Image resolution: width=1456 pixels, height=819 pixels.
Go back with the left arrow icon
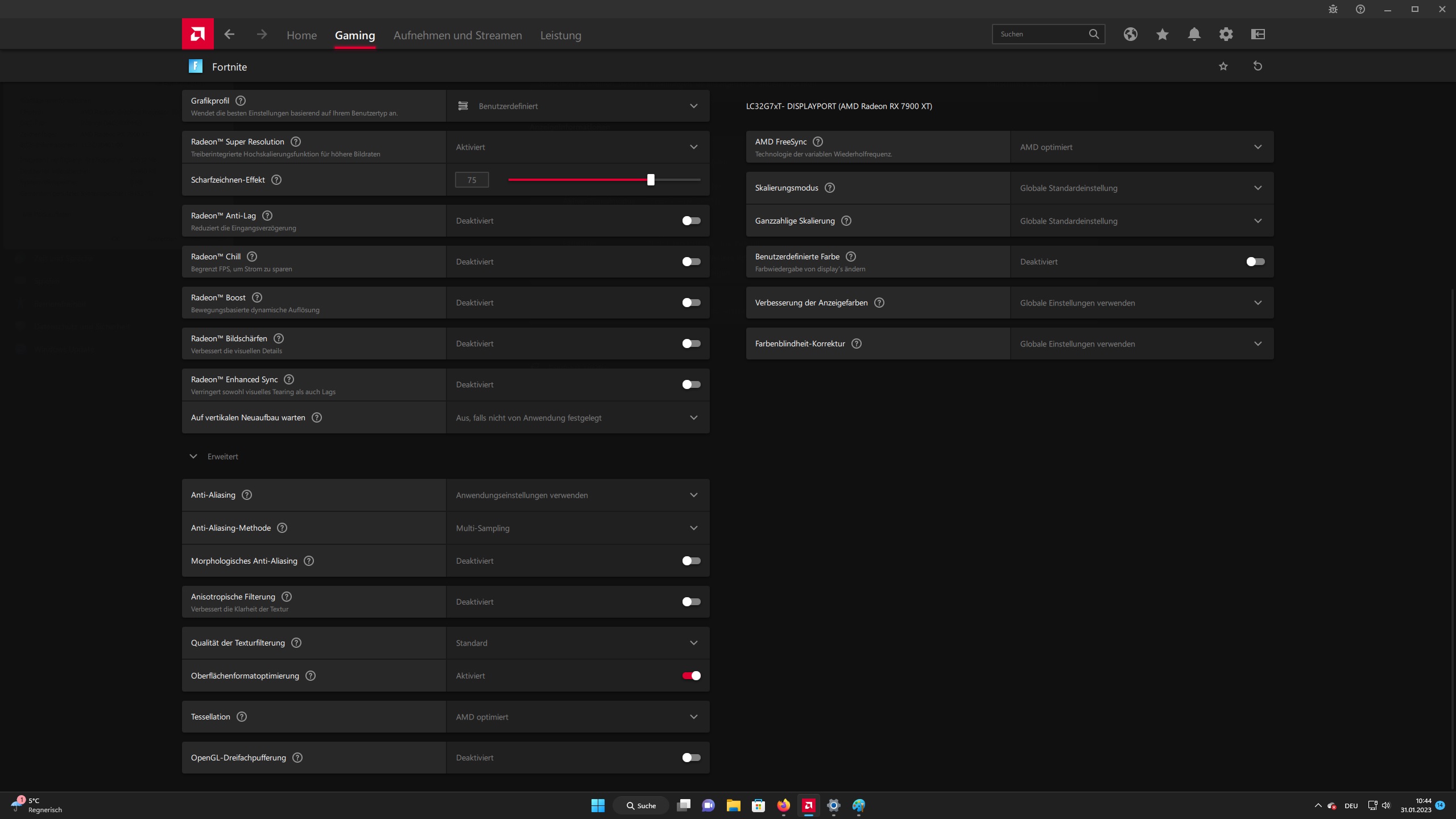229,34
